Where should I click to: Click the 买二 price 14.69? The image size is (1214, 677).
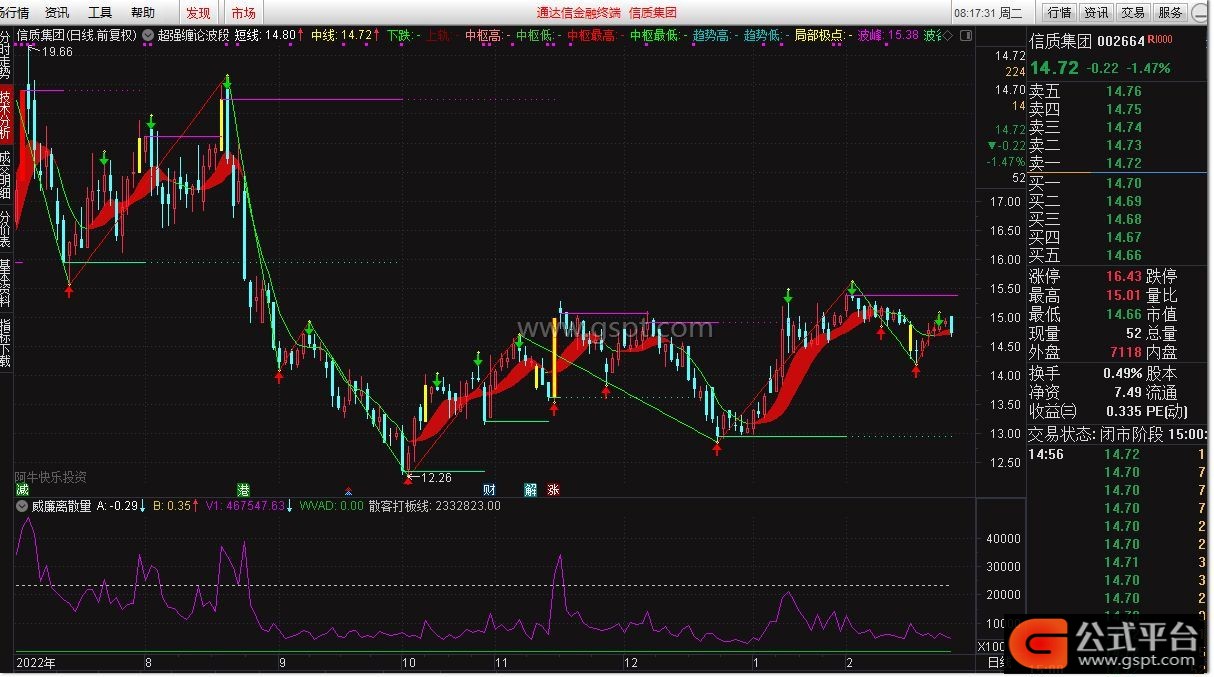pos(1123,201)
